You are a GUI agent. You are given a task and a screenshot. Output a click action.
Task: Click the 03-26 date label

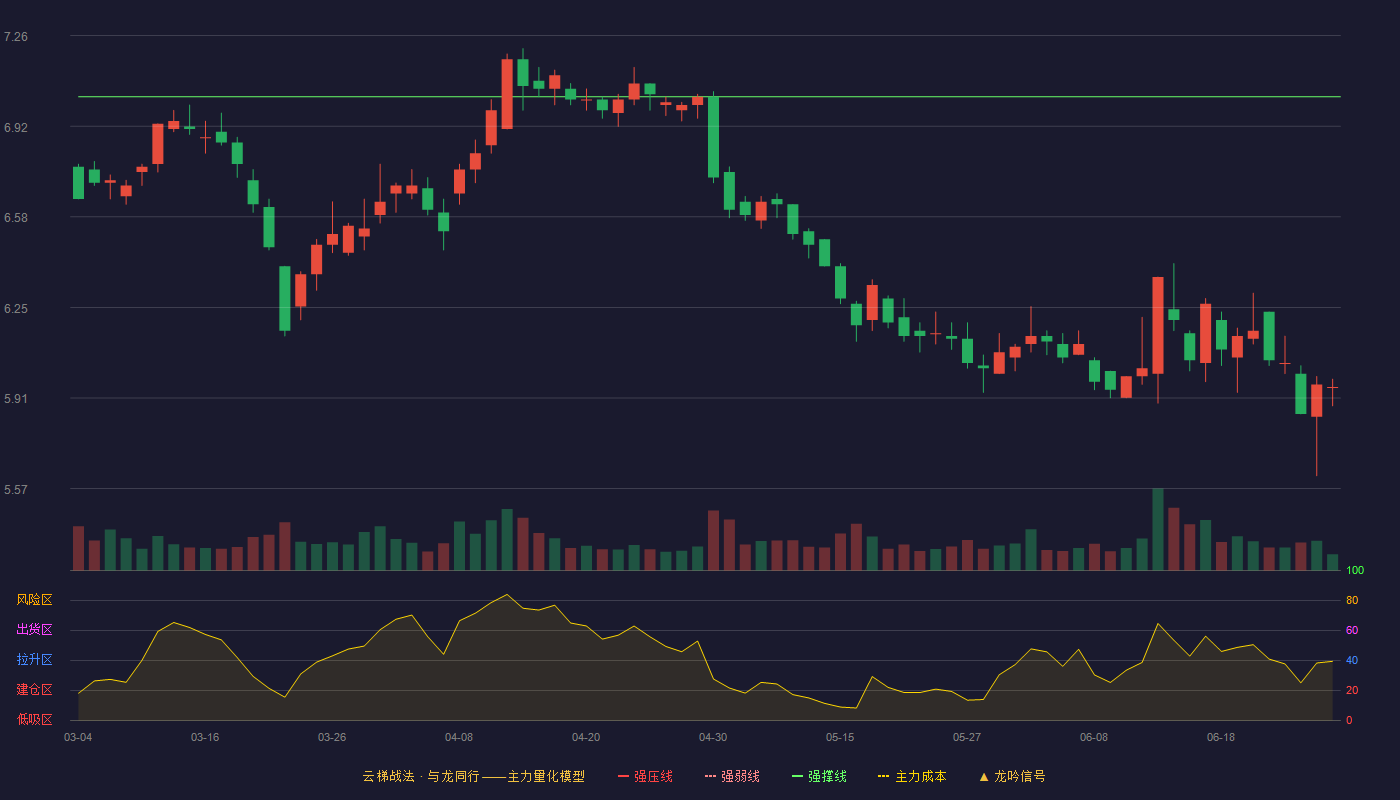coord(332,737)
